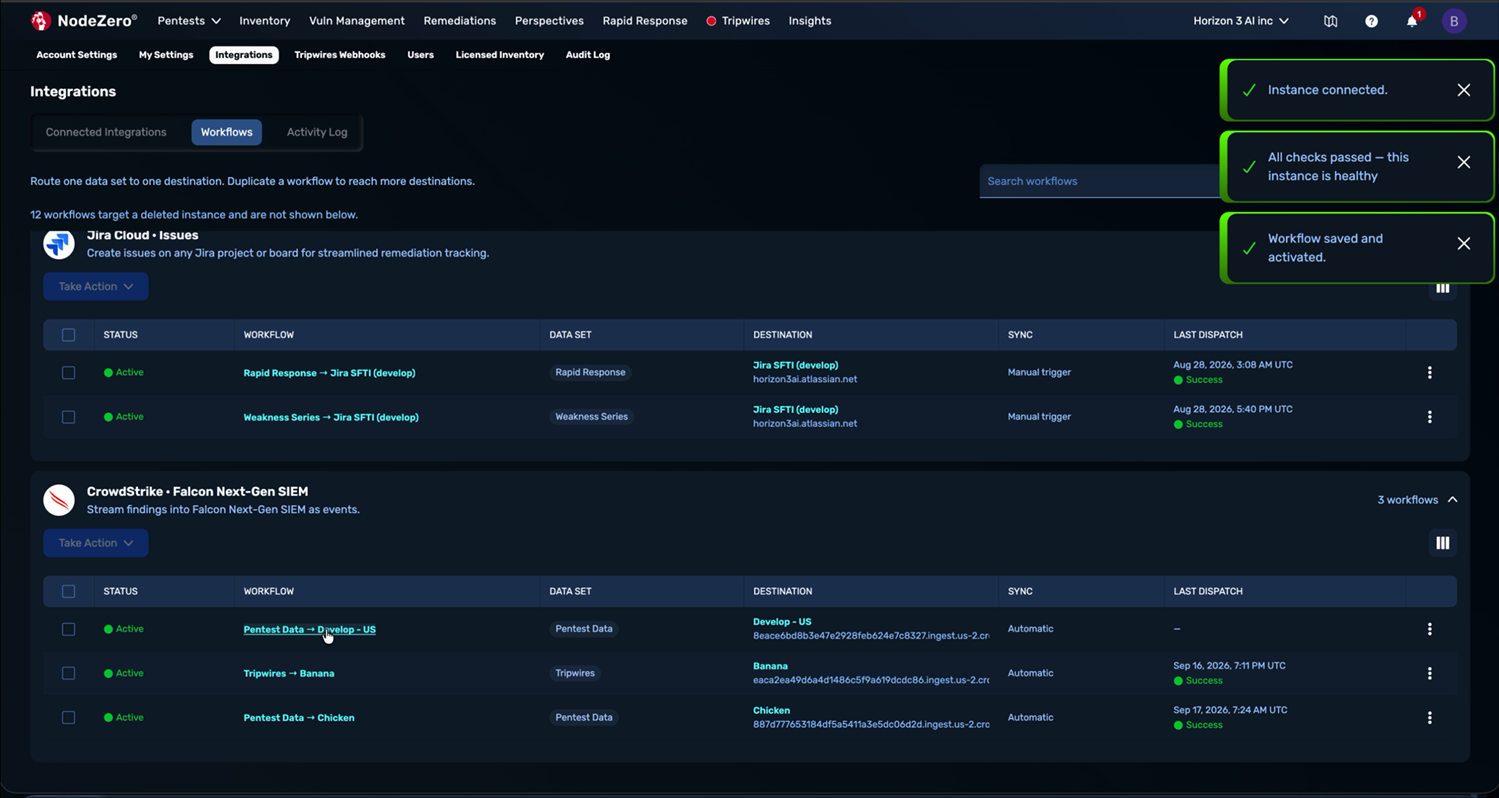Select all CrowdStrike workflows checkbox

pyautogui.click(x=68, y=591)
